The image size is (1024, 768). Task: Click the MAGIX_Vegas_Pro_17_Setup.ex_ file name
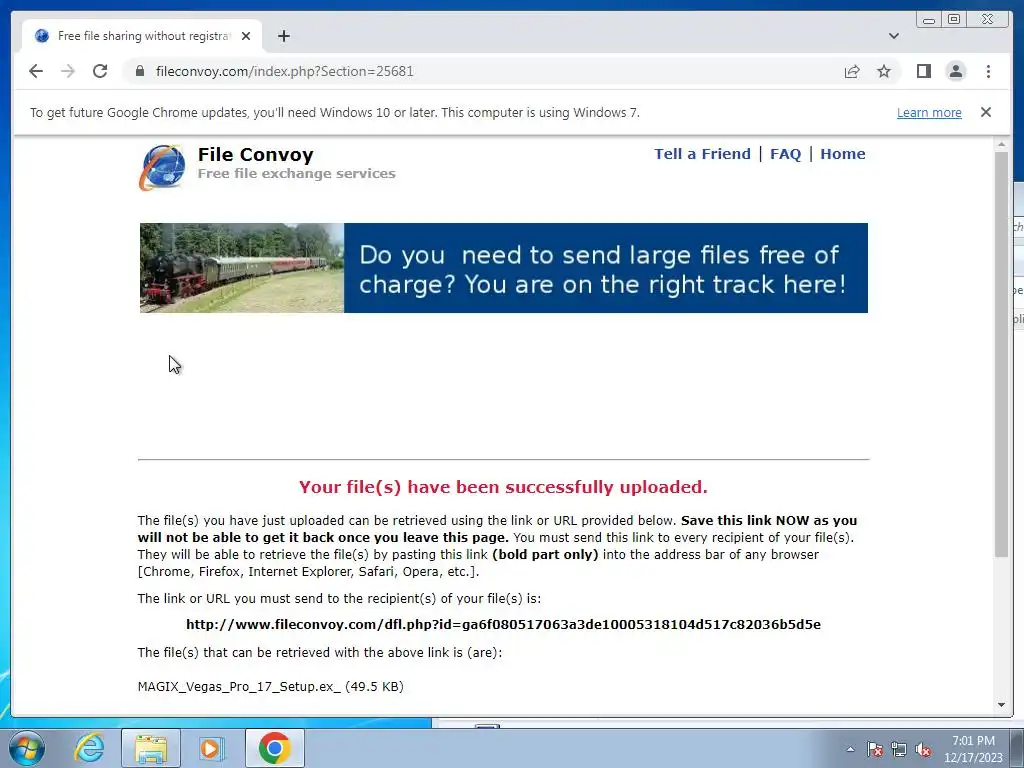[x=239, y=686]
